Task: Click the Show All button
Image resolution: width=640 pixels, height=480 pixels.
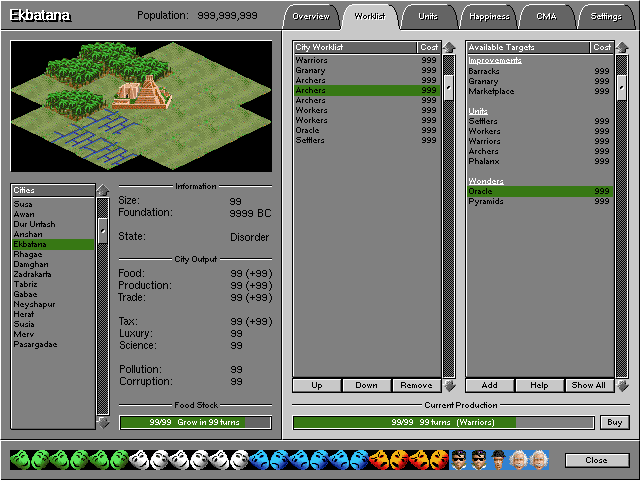Action: pyautogui.click(x=589, y=385)
